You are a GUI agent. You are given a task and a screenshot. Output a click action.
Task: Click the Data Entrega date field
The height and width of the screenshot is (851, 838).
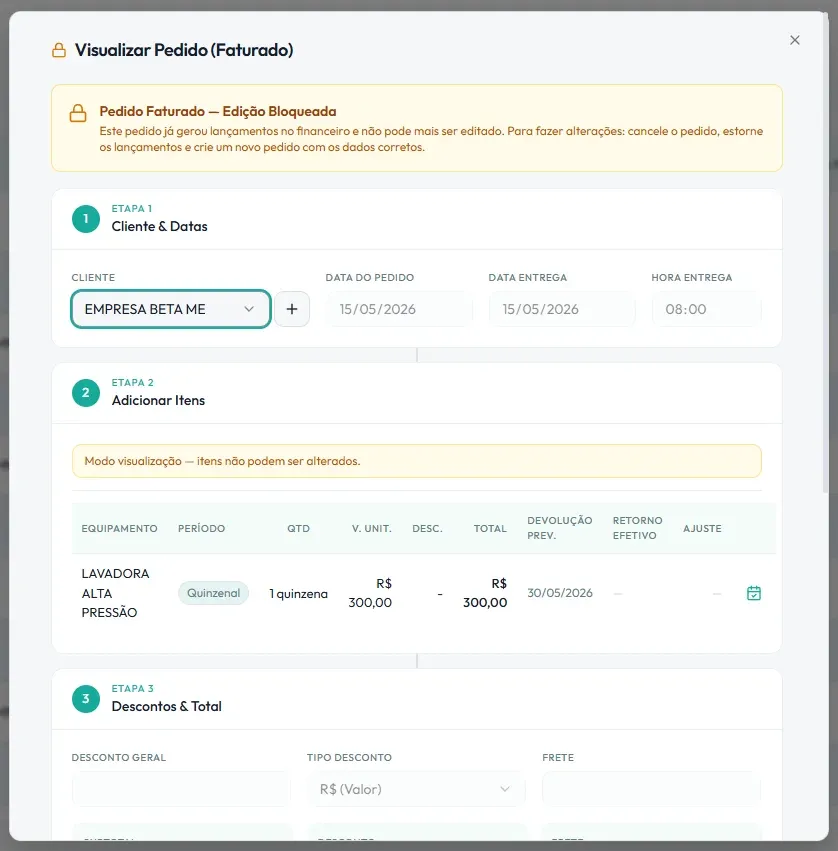point(562,309)
